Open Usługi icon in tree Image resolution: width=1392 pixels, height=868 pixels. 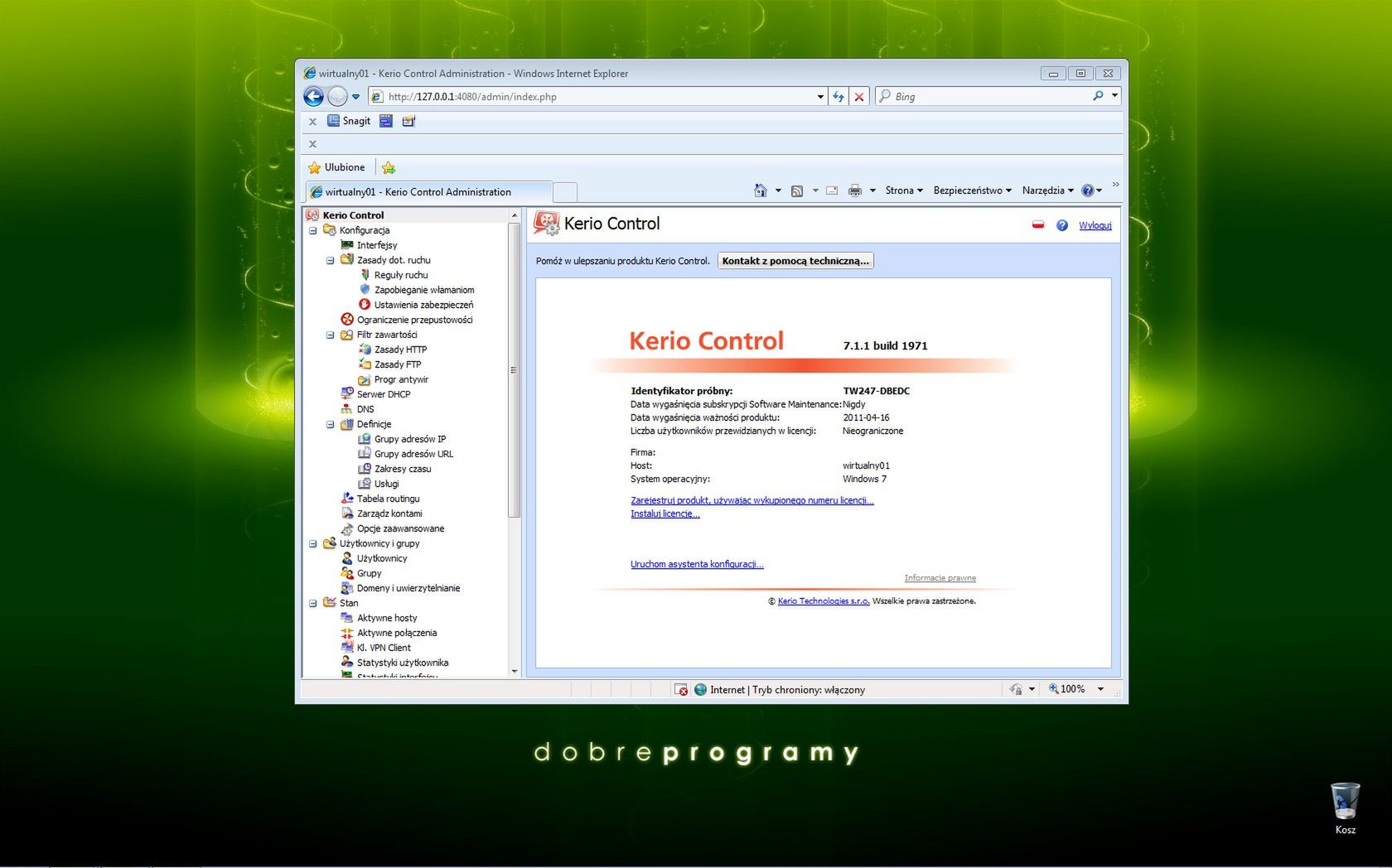point(365,484)
